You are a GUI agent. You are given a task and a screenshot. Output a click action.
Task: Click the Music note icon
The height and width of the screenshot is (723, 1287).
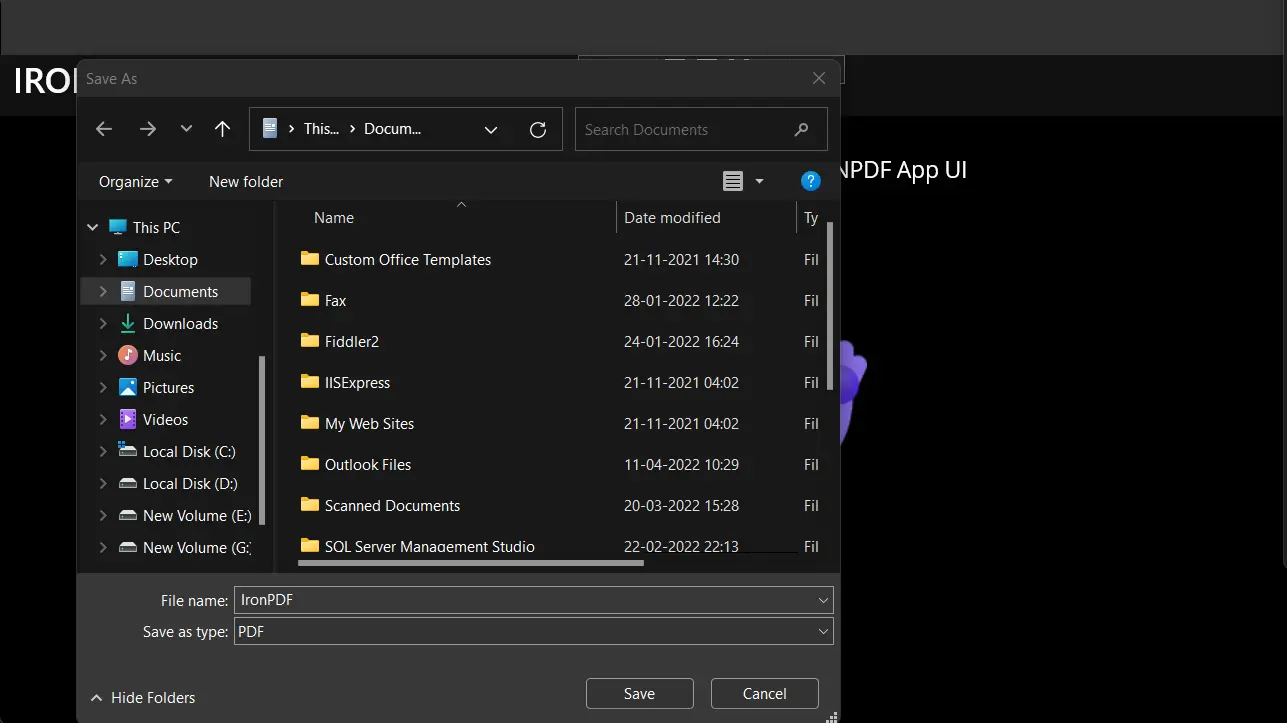(x=128, y=355)
